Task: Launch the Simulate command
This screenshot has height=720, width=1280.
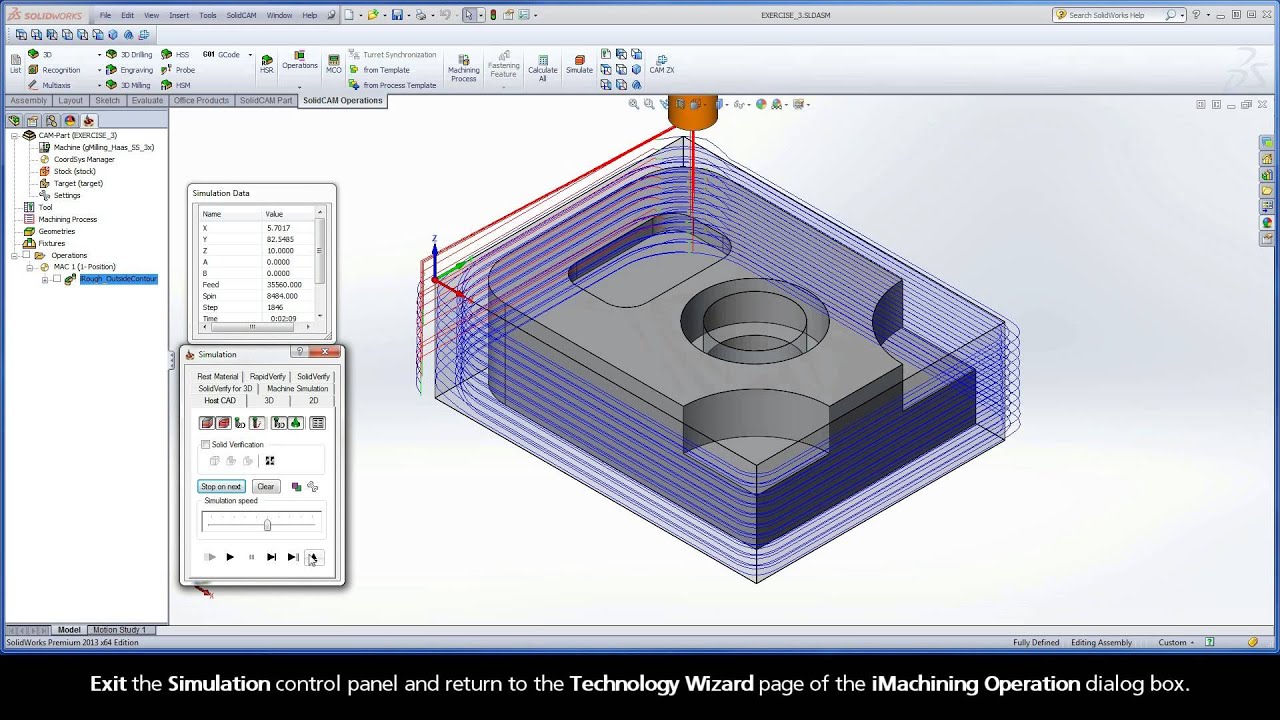Action: 579,64
